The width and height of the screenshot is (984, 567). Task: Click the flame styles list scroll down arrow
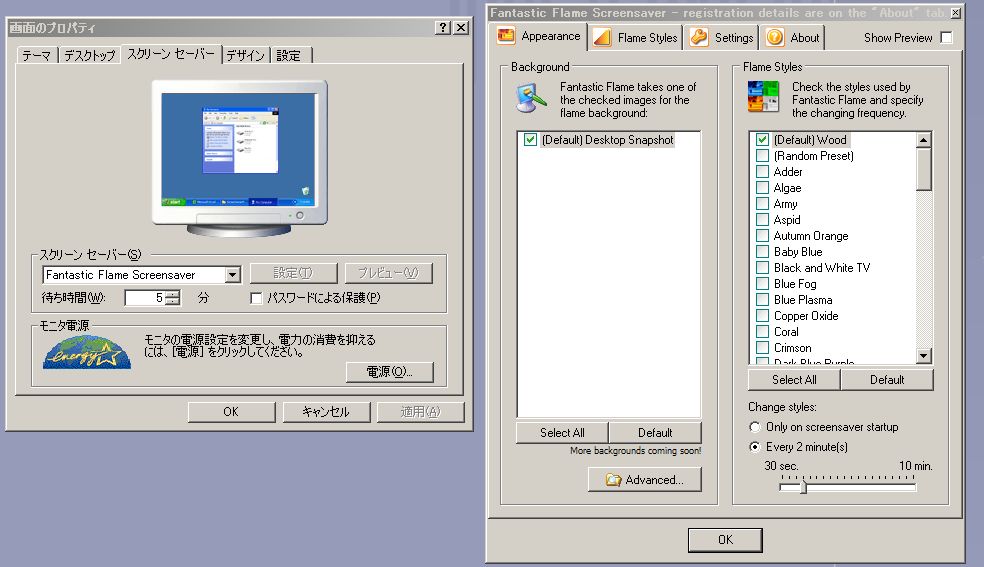pyautogui.click(x=923, y=356)
